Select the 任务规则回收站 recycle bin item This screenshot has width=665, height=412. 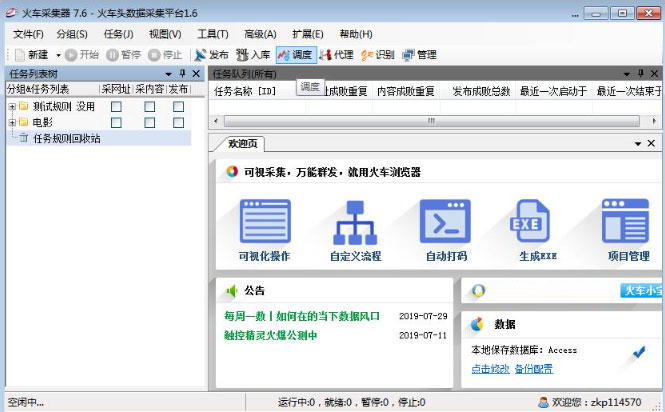(67, 138)
